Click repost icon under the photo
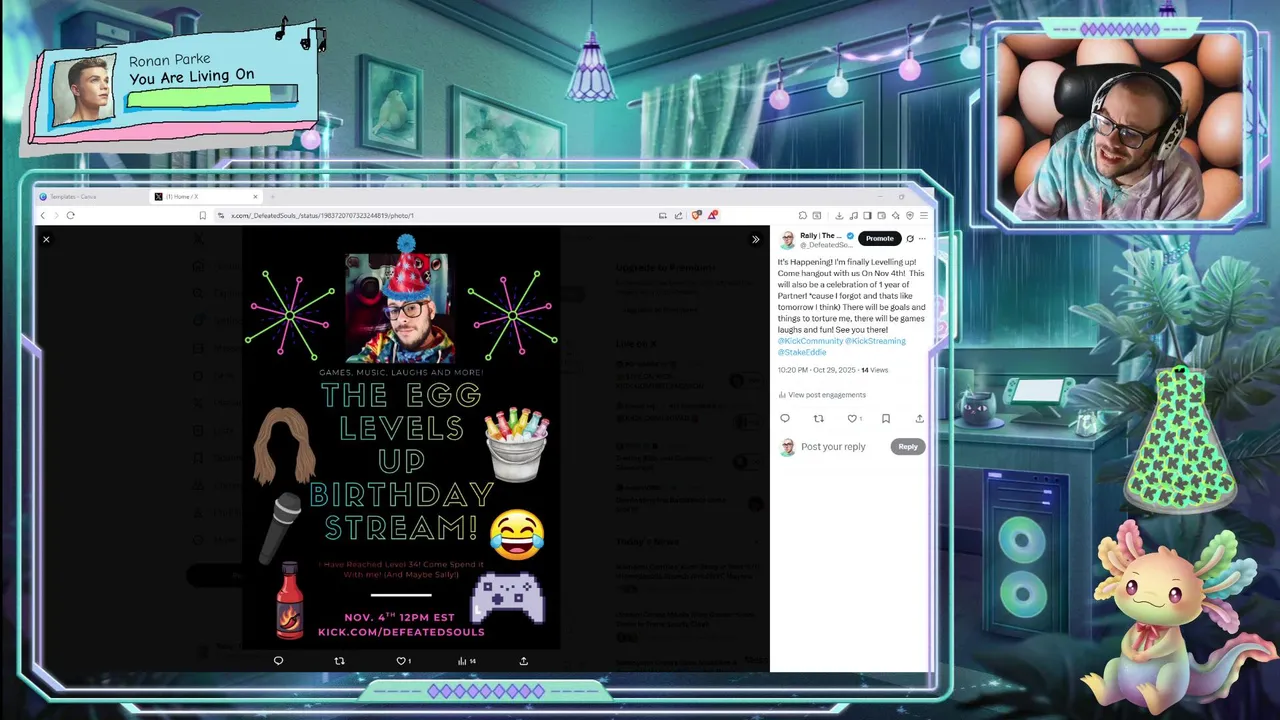Screen dimensions: 1280x720 [x=339, y=661]
